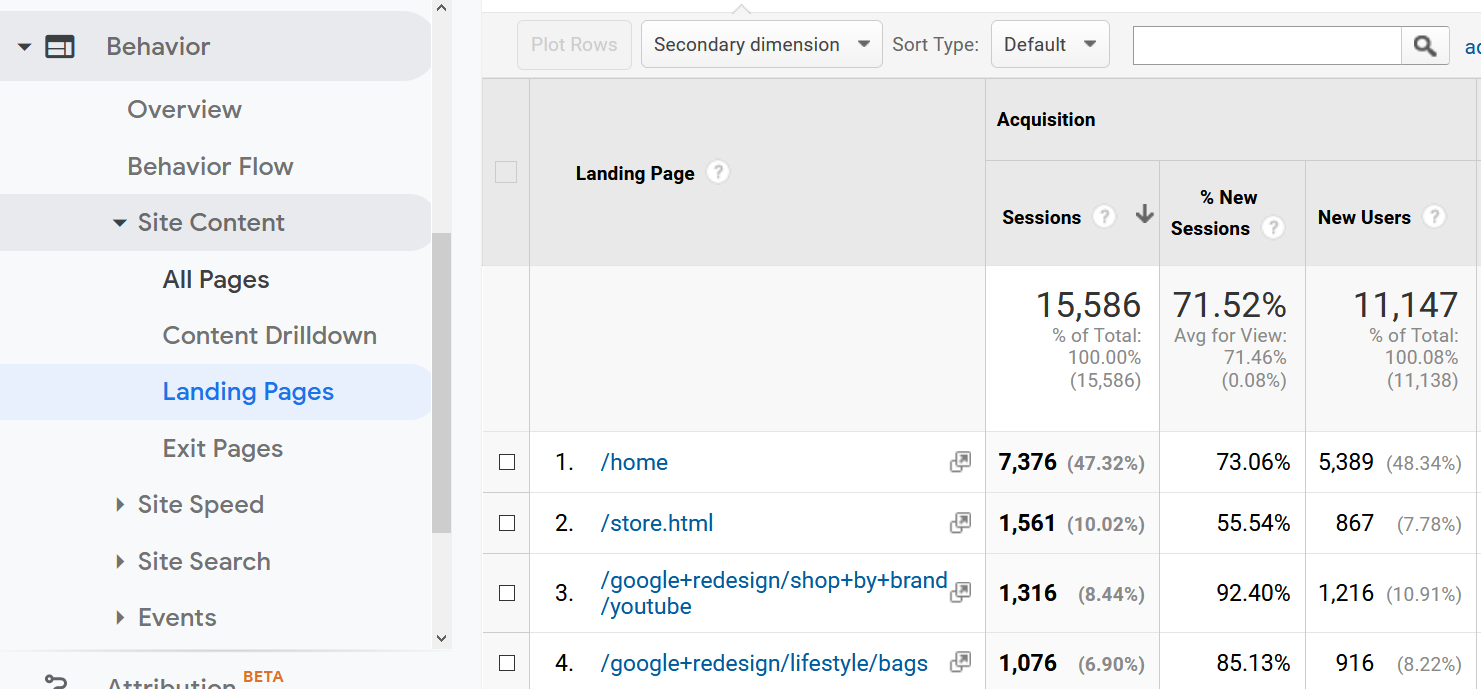This screenshot has height=689, width=1481.
Task: Tick the select-all checkbox in table header
Action: (x=506, y=172)
